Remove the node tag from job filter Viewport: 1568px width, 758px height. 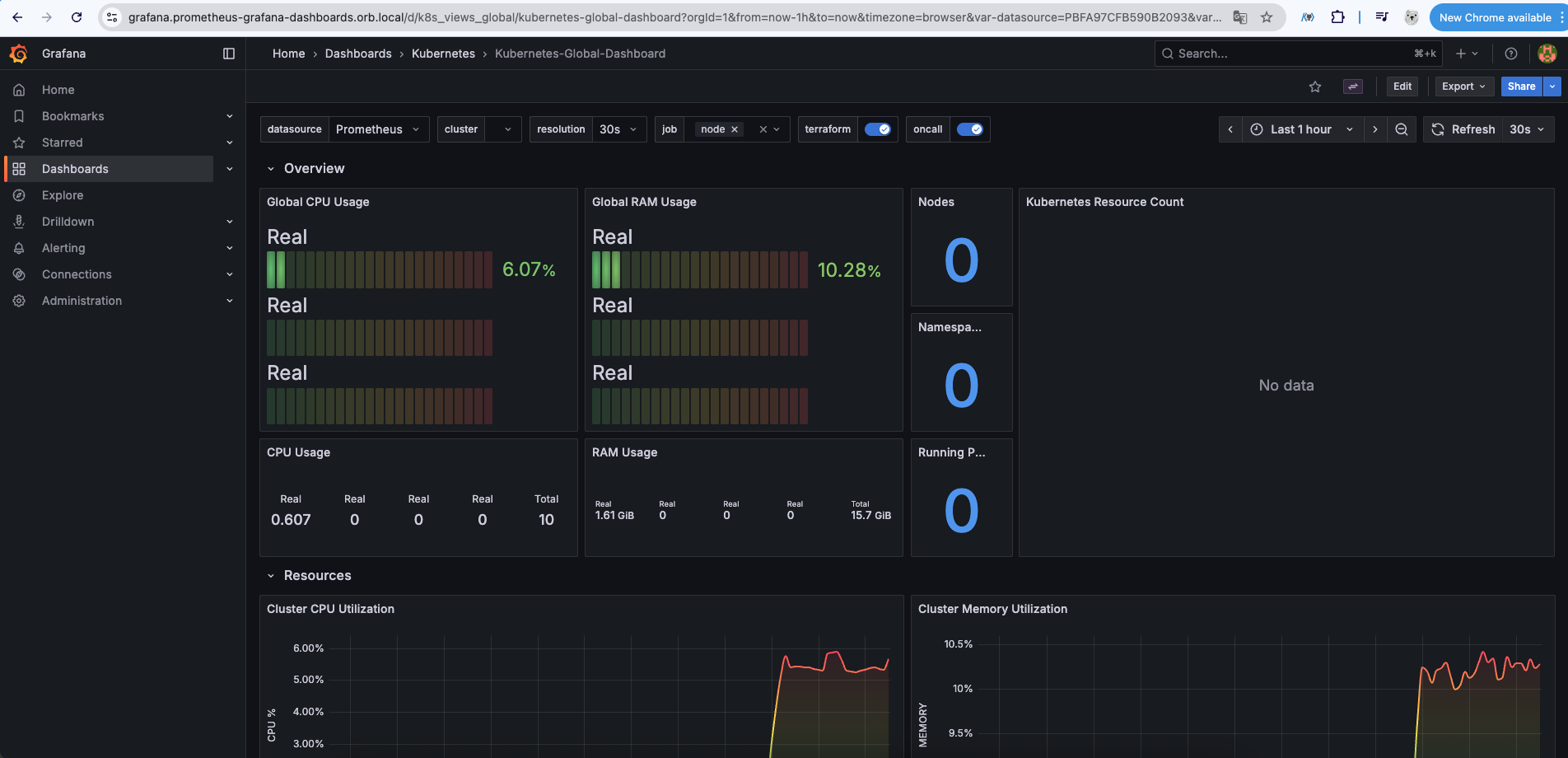[735, 129]
